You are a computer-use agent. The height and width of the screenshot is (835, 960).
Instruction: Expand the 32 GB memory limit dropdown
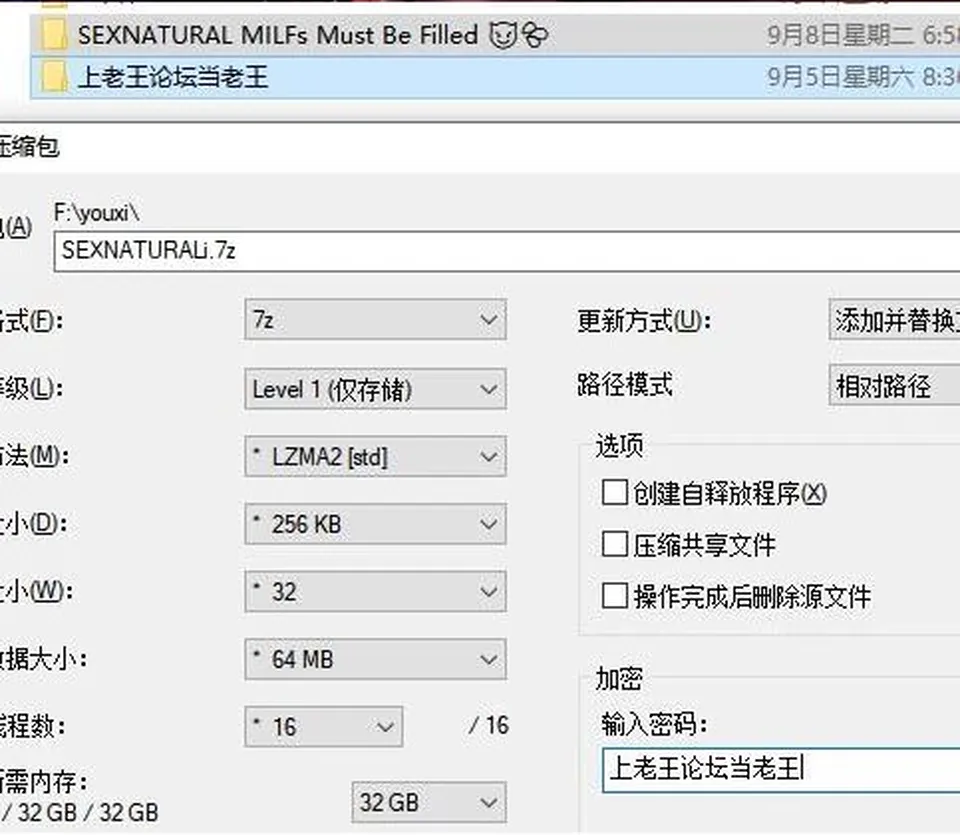(429, 802)
